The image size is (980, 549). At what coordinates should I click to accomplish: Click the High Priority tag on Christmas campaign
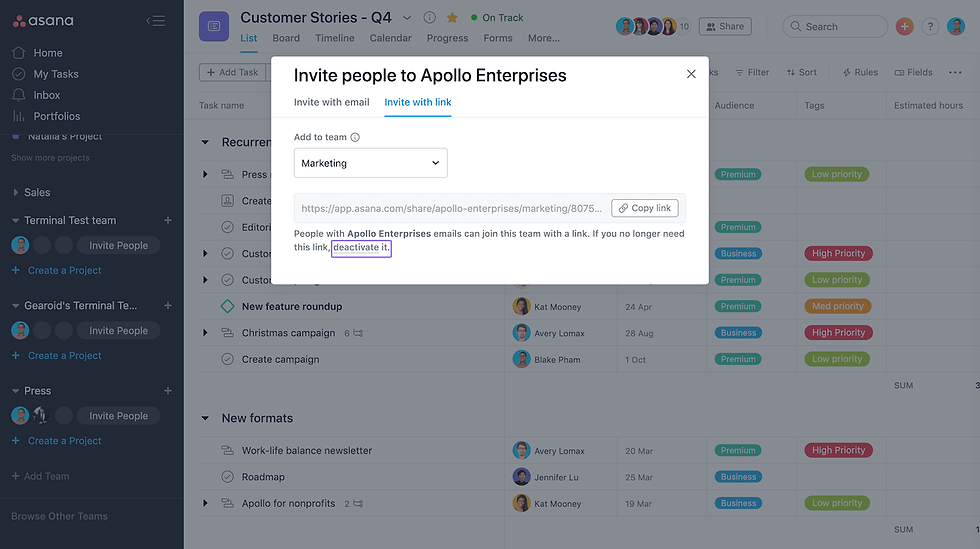tap(838, 333)
